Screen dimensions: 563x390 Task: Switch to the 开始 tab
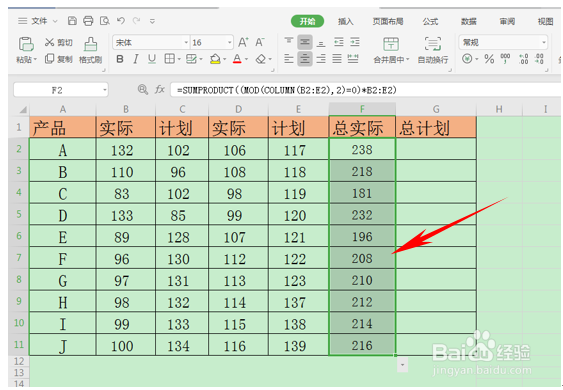(x=307, y=21)
